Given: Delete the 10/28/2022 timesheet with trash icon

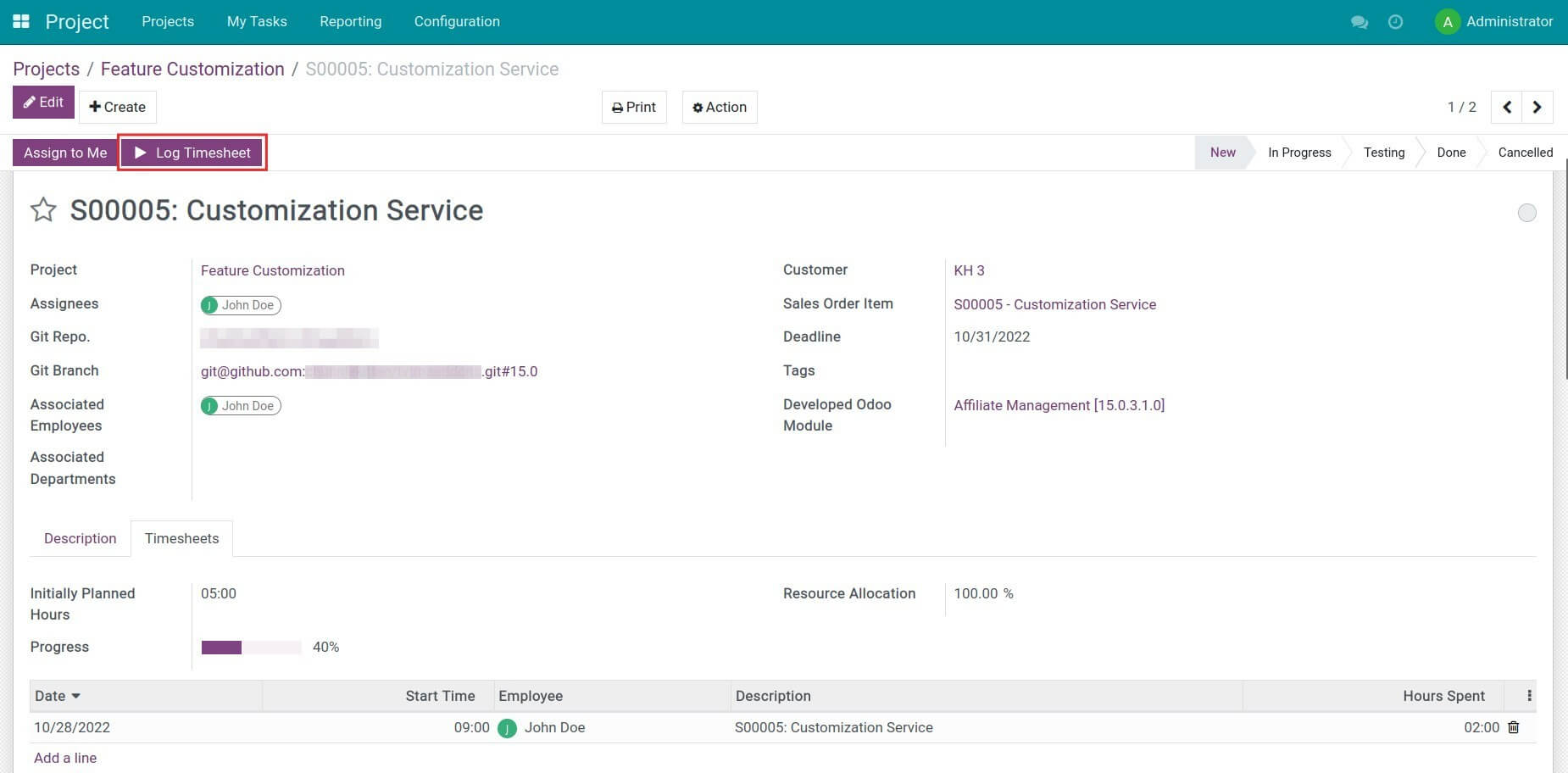Looking at the screenshot, I should point(1514,727).
